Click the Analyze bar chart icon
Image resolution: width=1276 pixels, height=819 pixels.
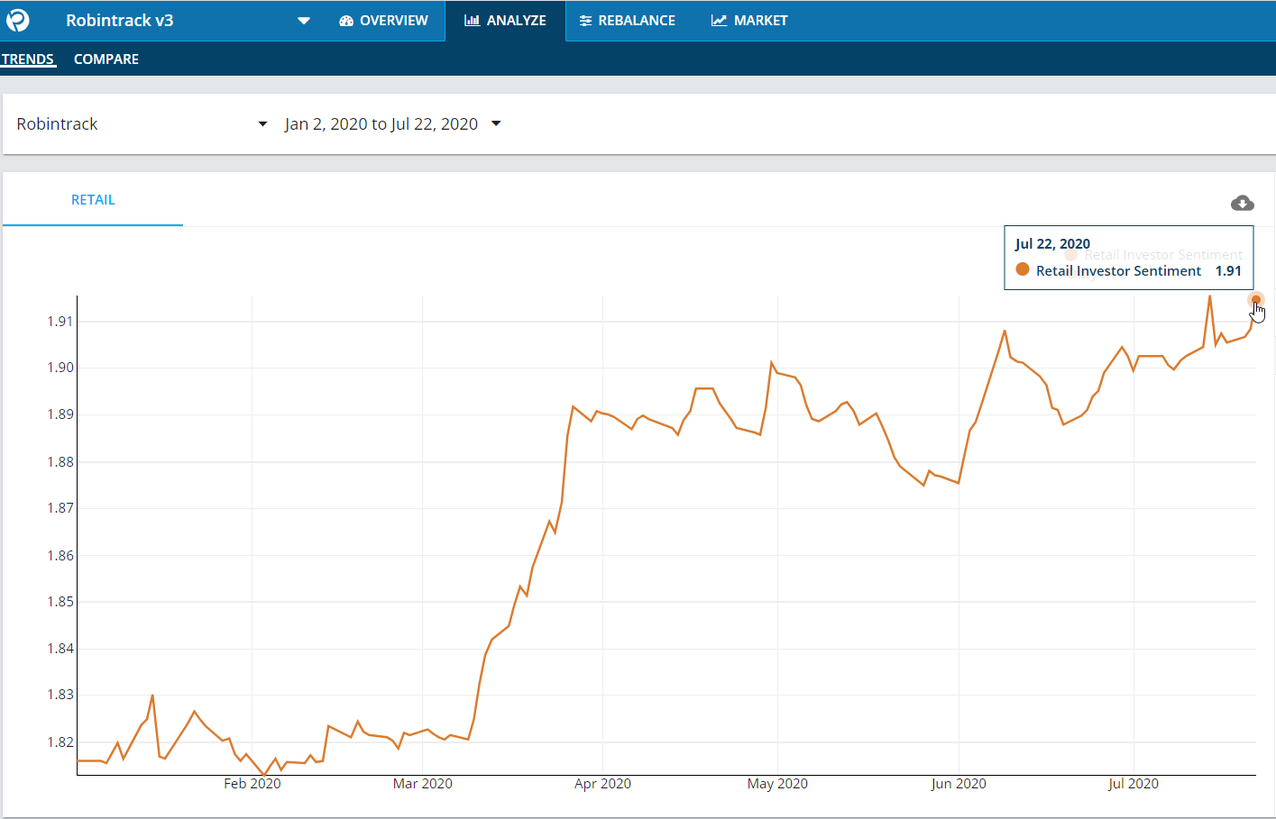point(472,21)
